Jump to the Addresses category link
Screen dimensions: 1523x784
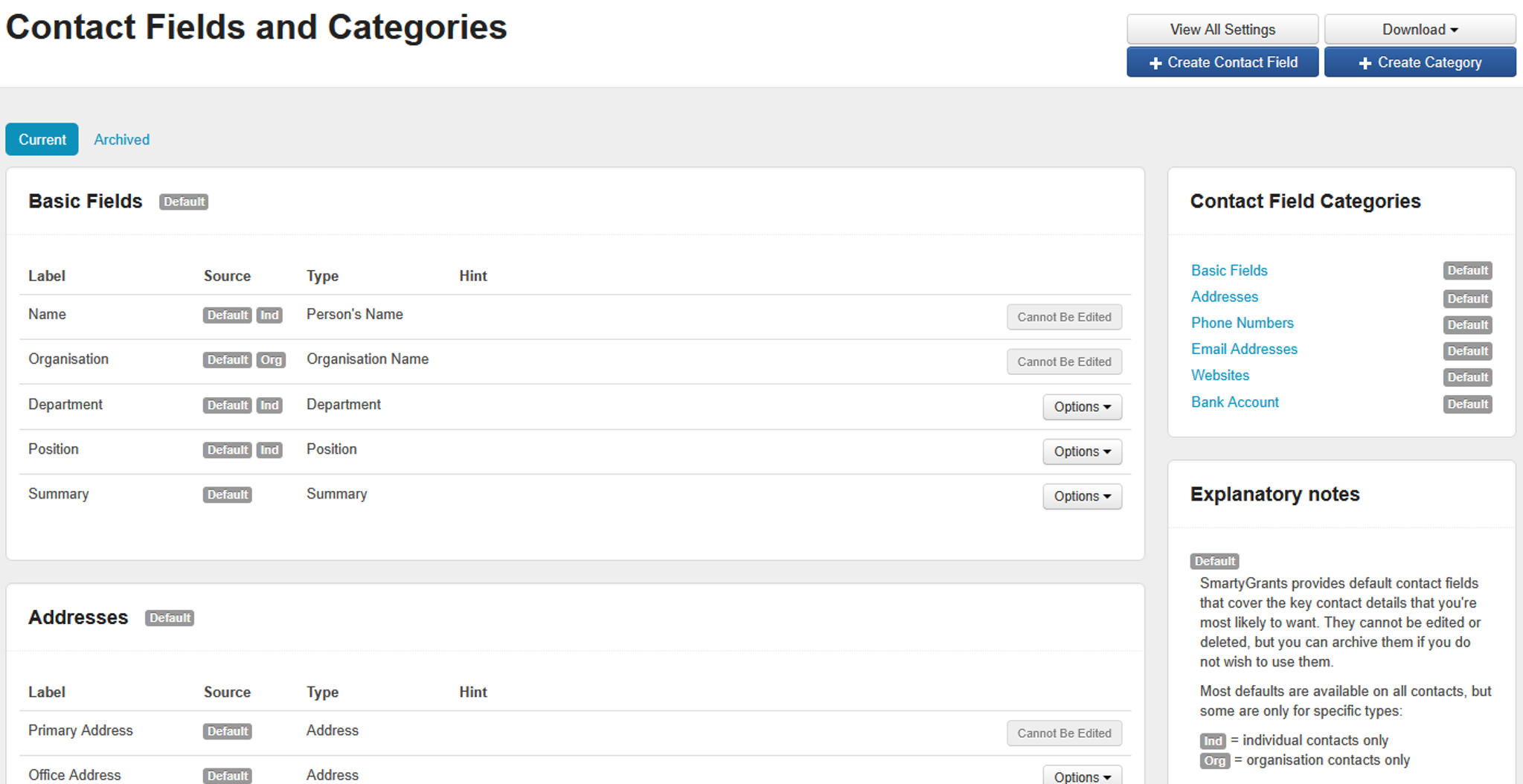1224,297
